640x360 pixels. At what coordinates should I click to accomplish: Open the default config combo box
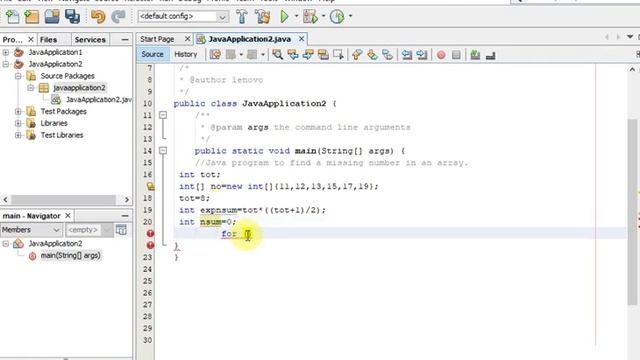182,16
